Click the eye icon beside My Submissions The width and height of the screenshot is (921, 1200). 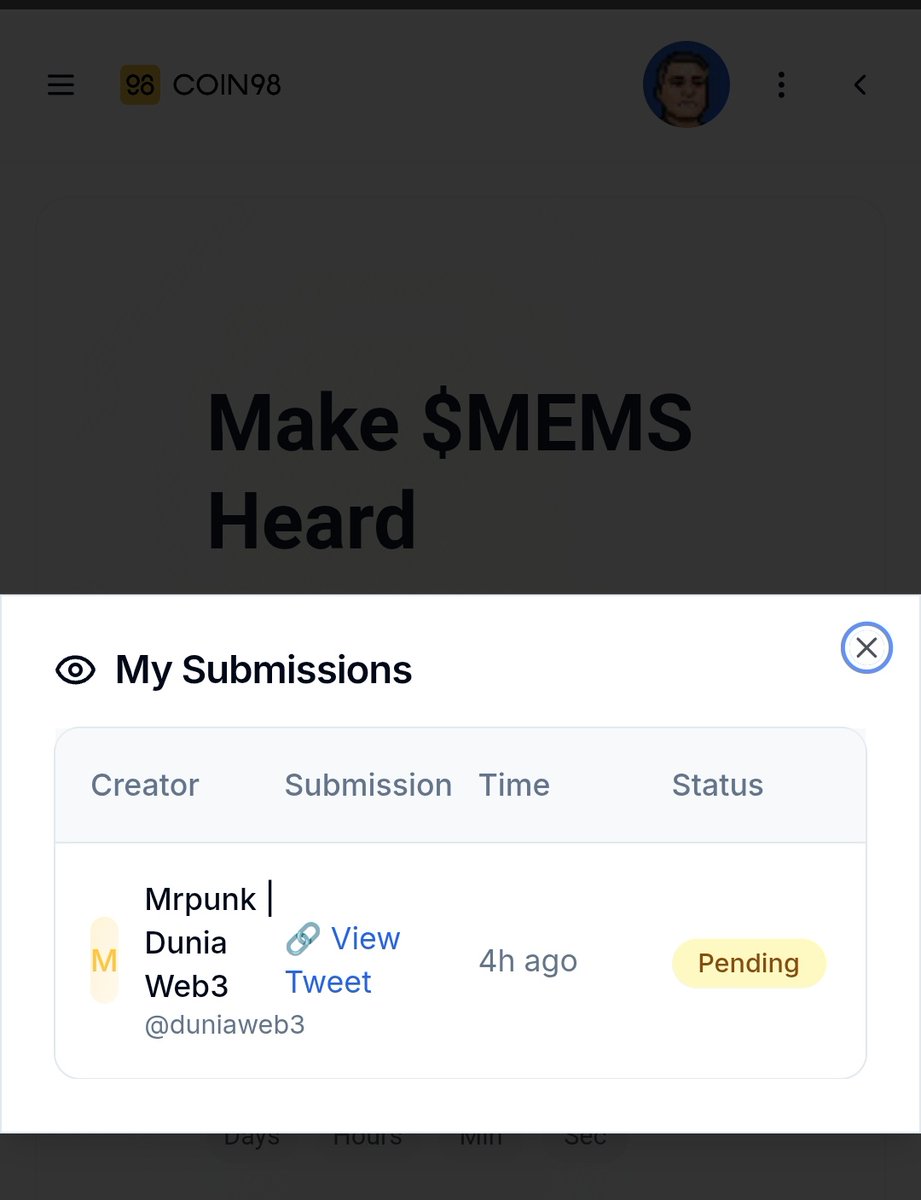coord(75,670)
